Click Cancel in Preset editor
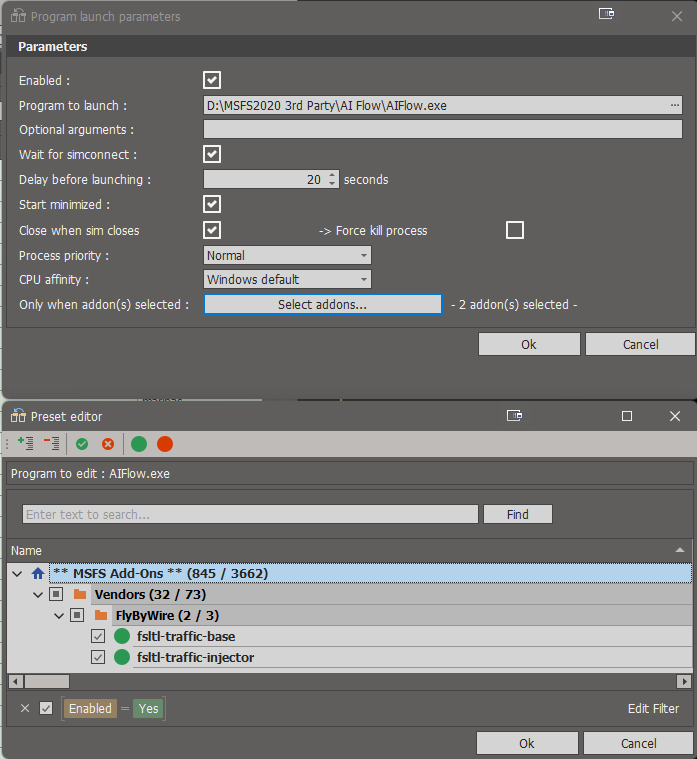Screen dimensions: 697x759 (x=638, y=743)
